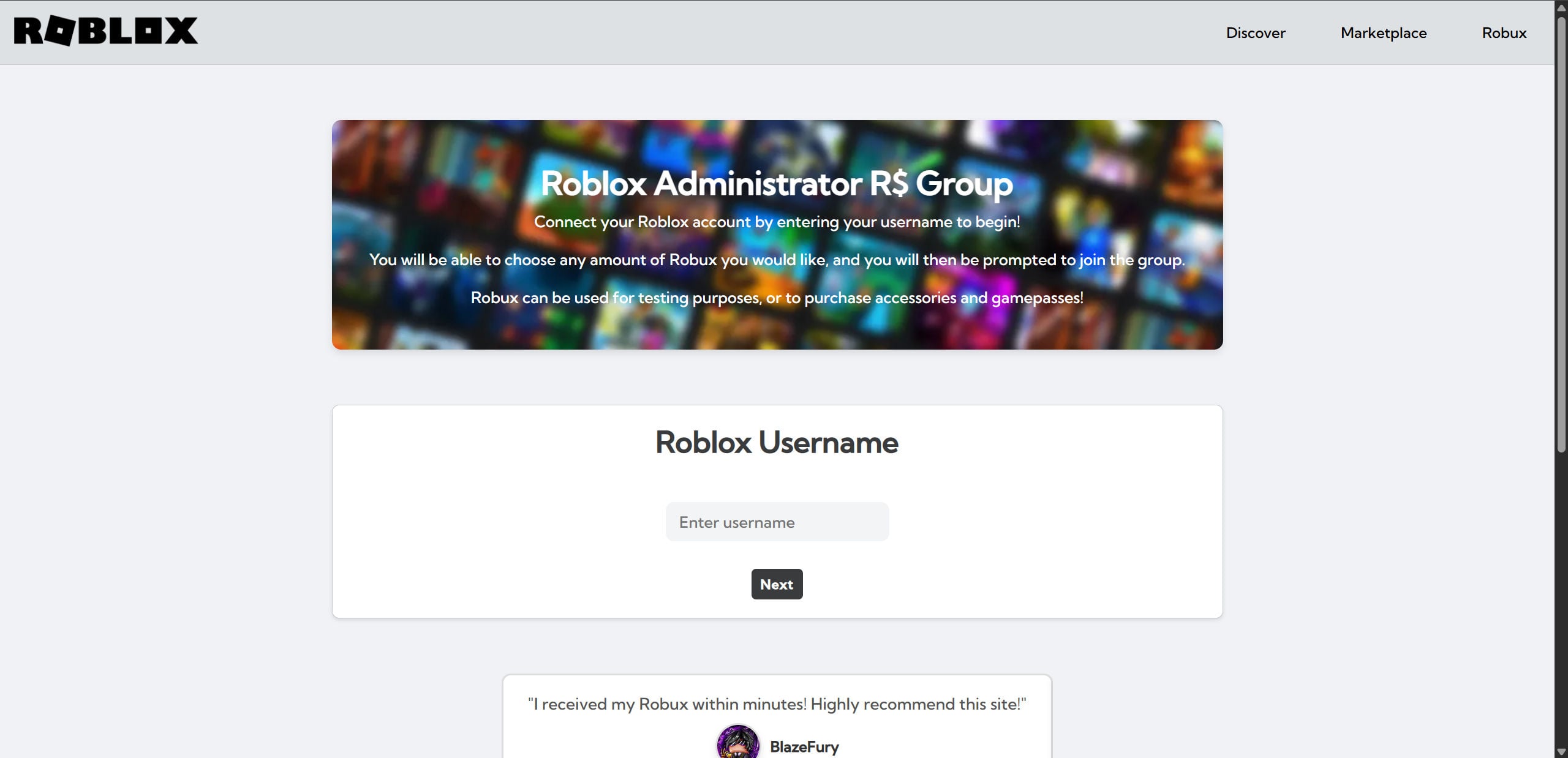
Task: Click the Next button
Action: [777, 584]
